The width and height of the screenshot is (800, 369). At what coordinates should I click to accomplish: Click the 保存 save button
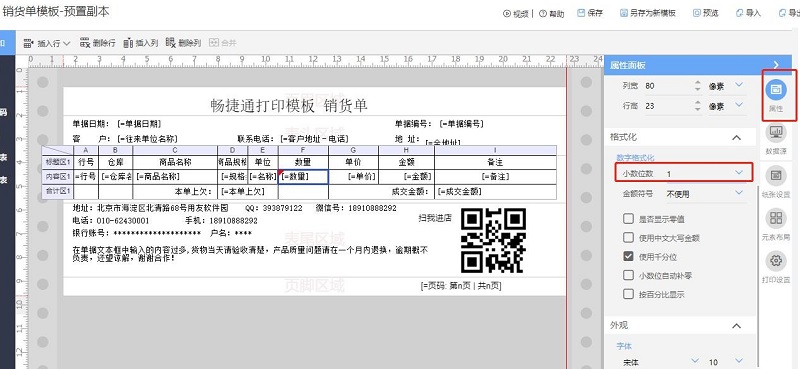click(x=590, y=13)
